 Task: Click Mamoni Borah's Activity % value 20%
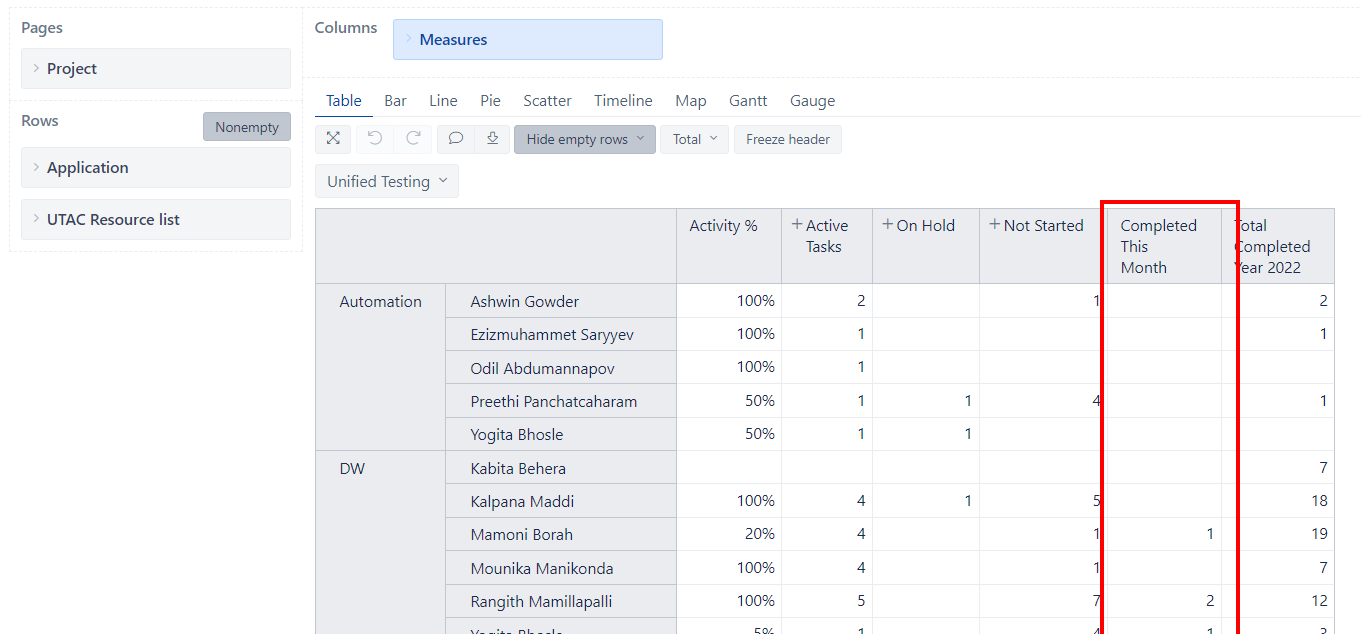pos(759,534)
